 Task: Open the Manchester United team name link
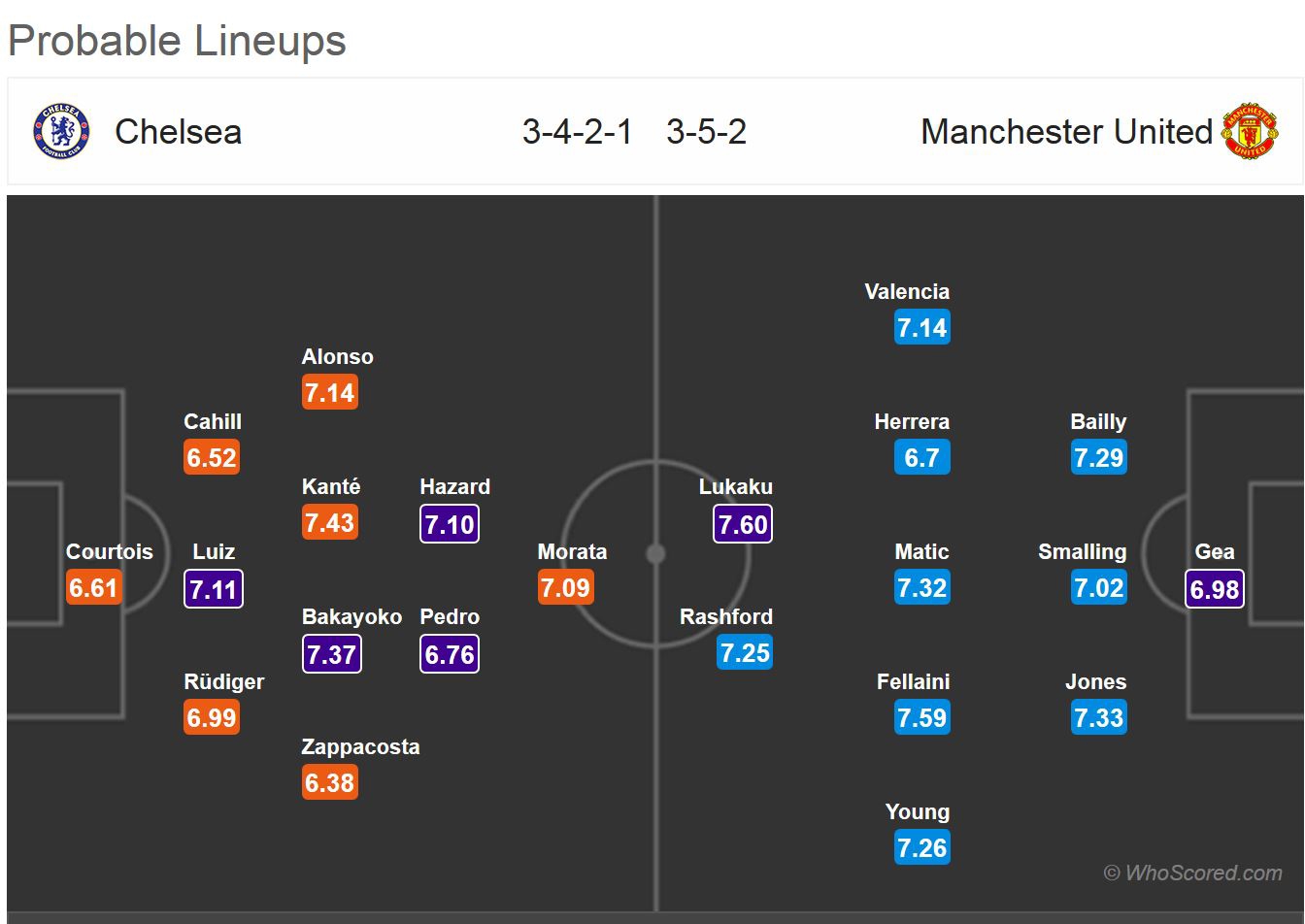tap(1066, 132)
